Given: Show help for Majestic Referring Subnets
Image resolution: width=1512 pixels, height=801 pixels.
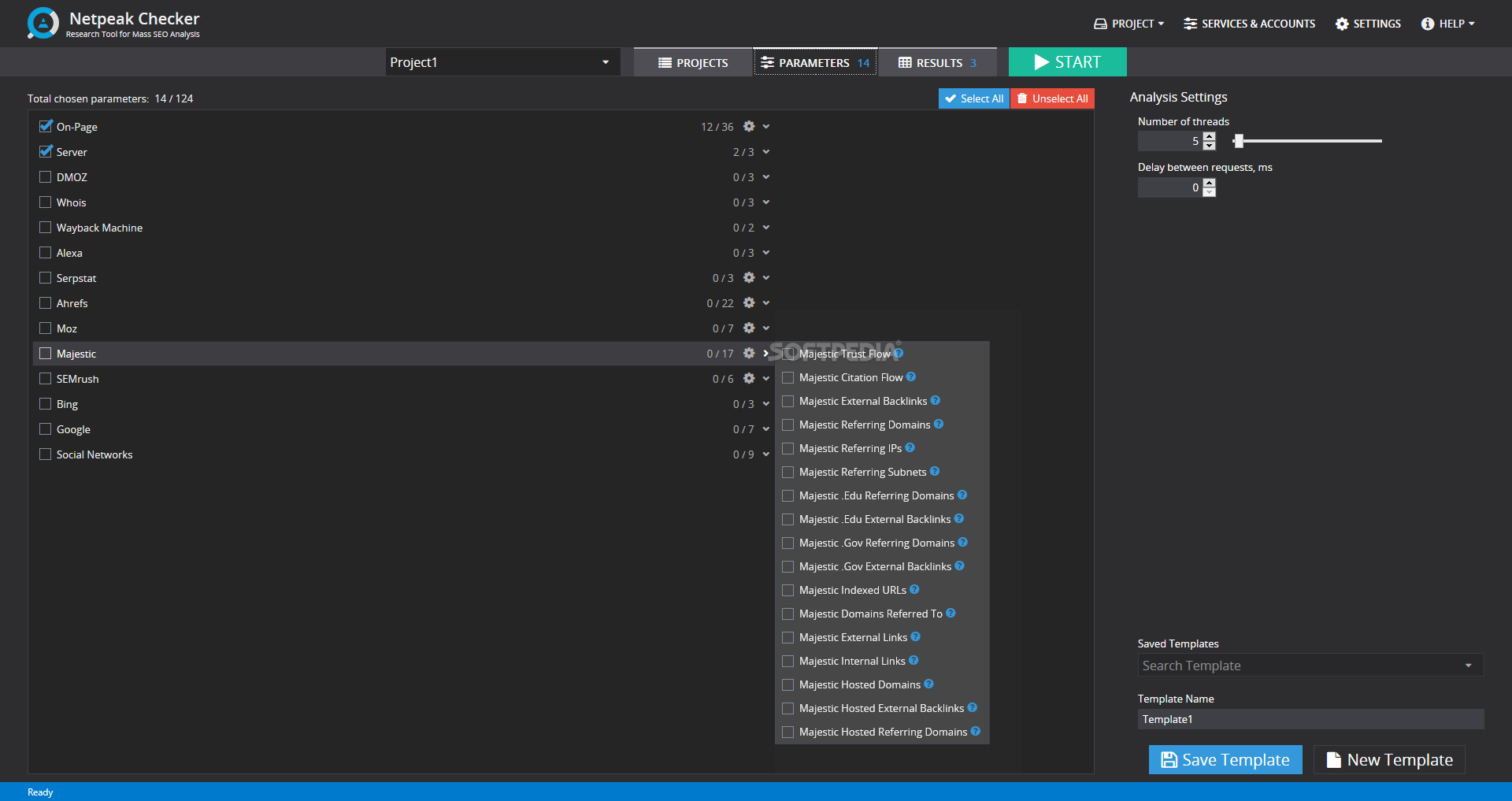Looking at the screenshot, I should click(935, 471).
